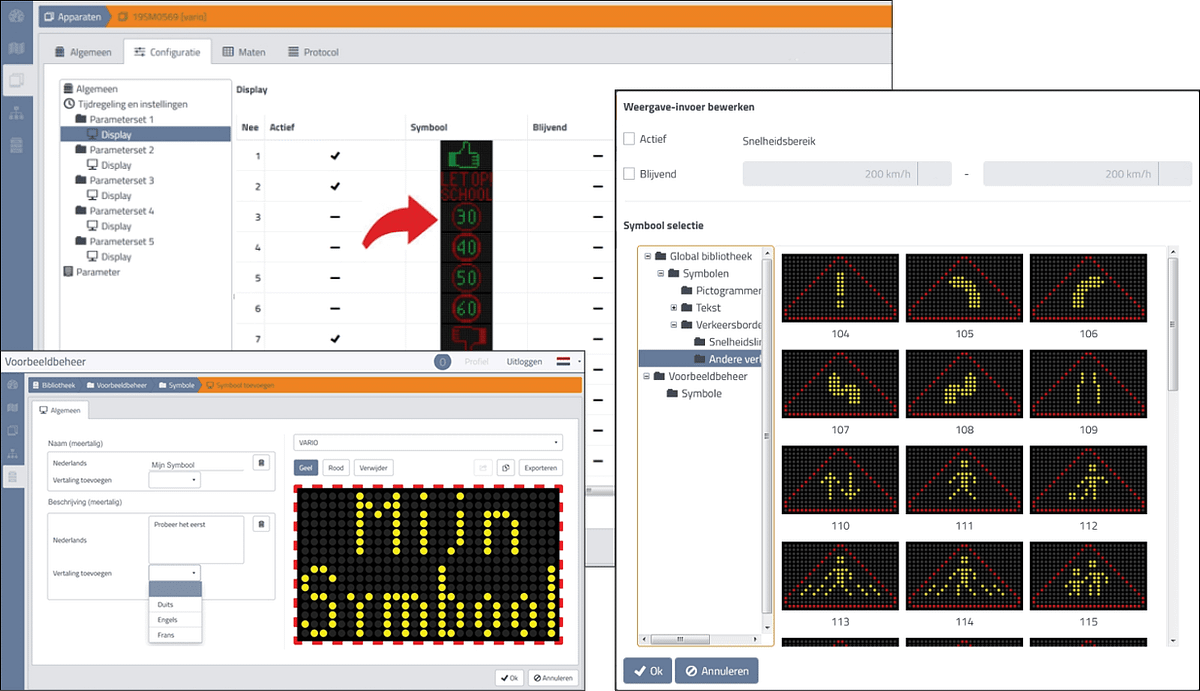Open the VARIO device type dropdown

(428, 442)
